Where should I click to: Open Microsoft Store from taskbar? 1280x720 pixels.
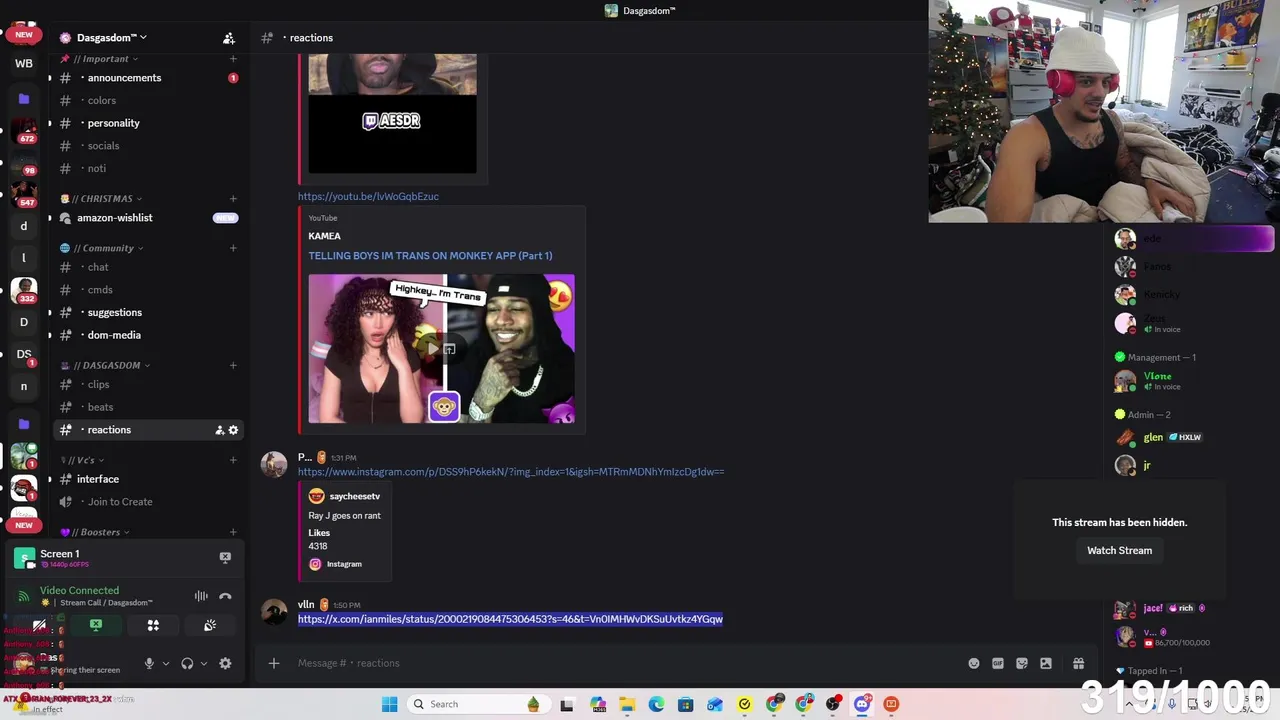point(685,704)
